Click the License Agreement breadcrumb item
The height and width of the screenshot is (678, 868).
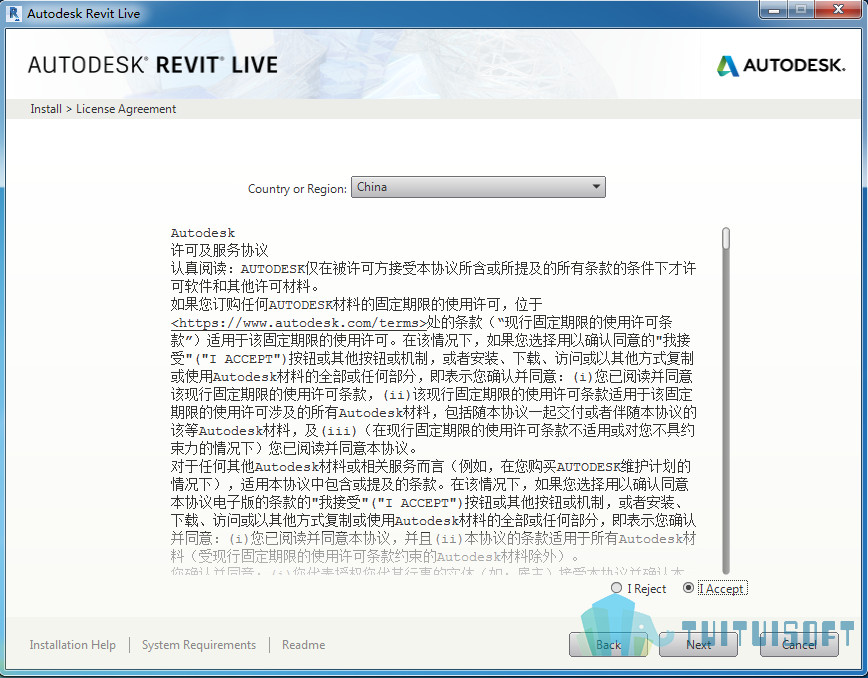(126, 109)
